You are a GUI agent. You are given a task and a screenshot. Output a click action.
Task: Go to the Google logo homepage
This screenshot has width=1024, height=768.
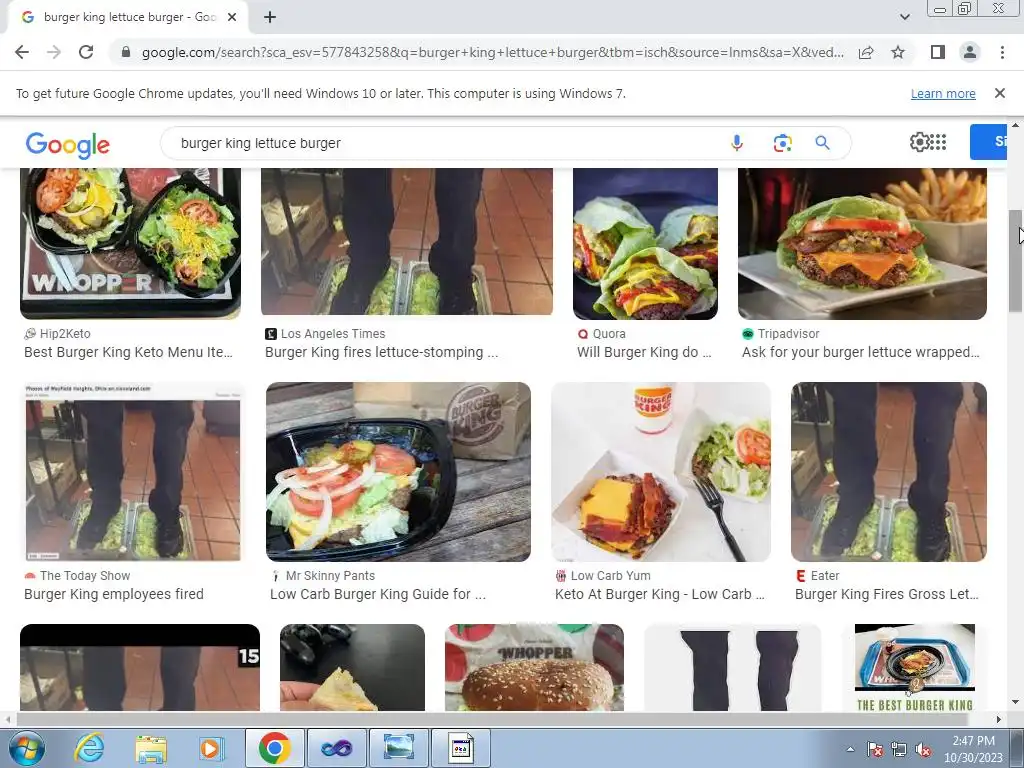tap(68, 144)
